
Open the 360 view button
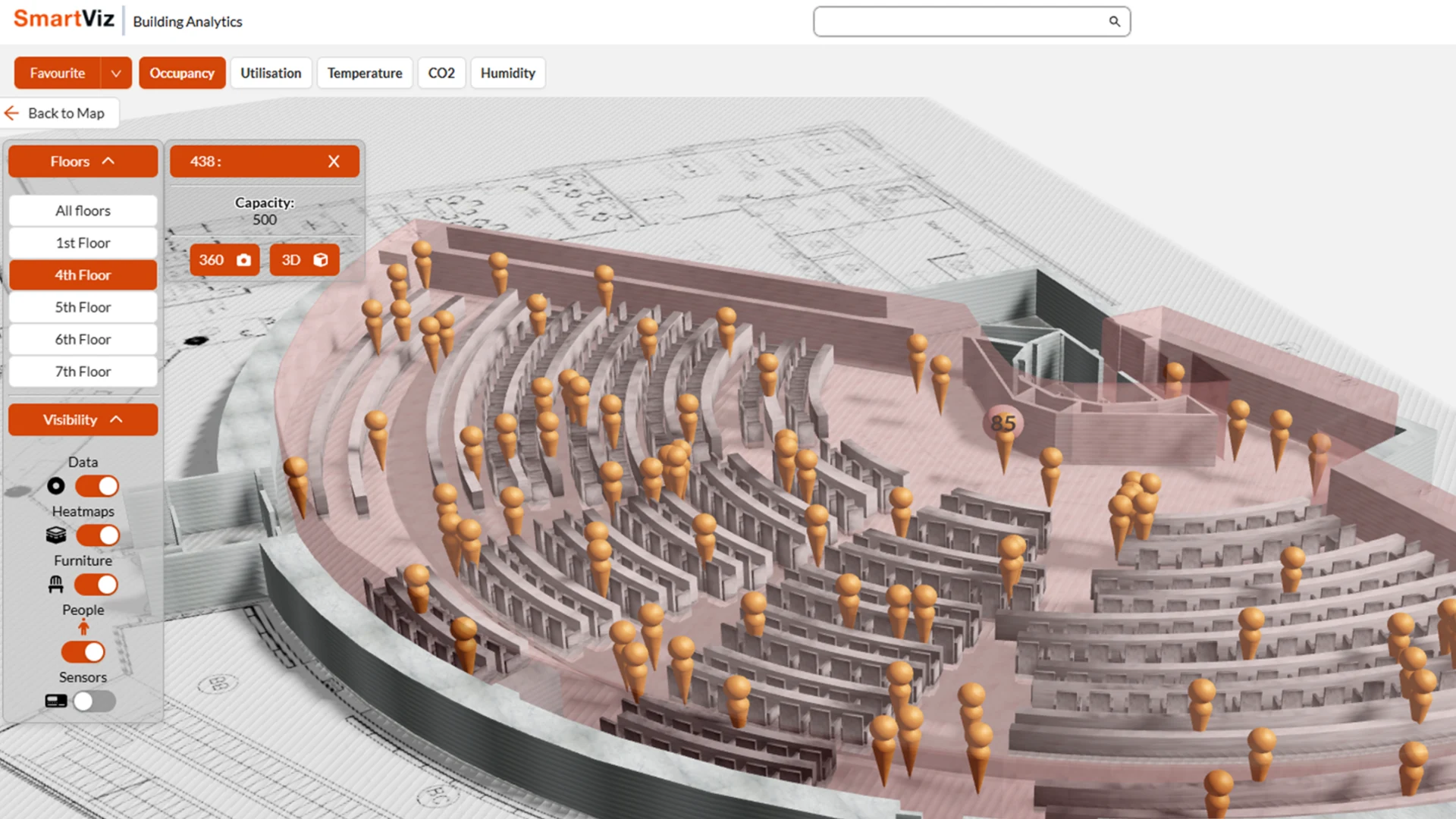[224, 260]
